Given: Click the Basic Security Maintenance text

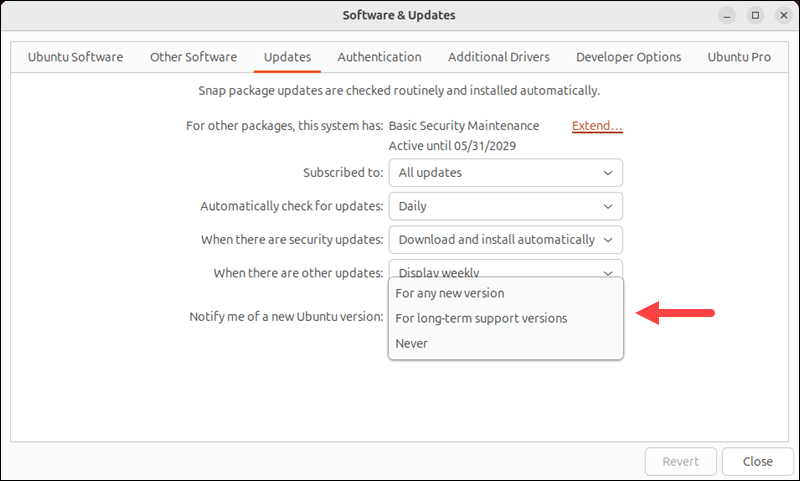Looking at the screenshot, I should [464, 125].
